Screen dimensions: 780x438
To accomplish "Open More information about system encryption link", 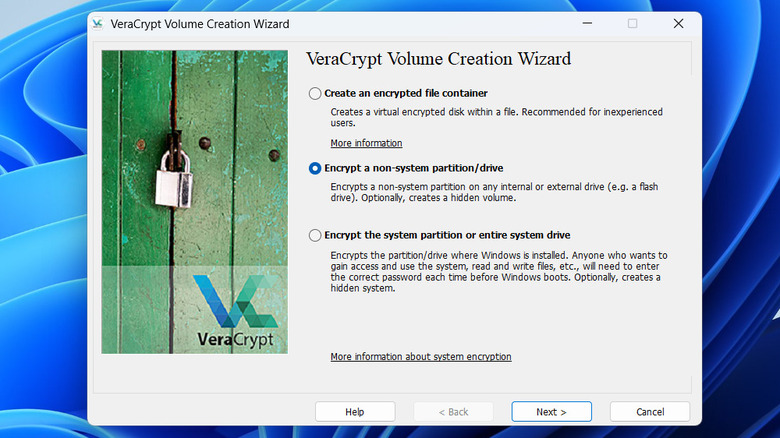I will pyautogui.click(x=421, y=357).
